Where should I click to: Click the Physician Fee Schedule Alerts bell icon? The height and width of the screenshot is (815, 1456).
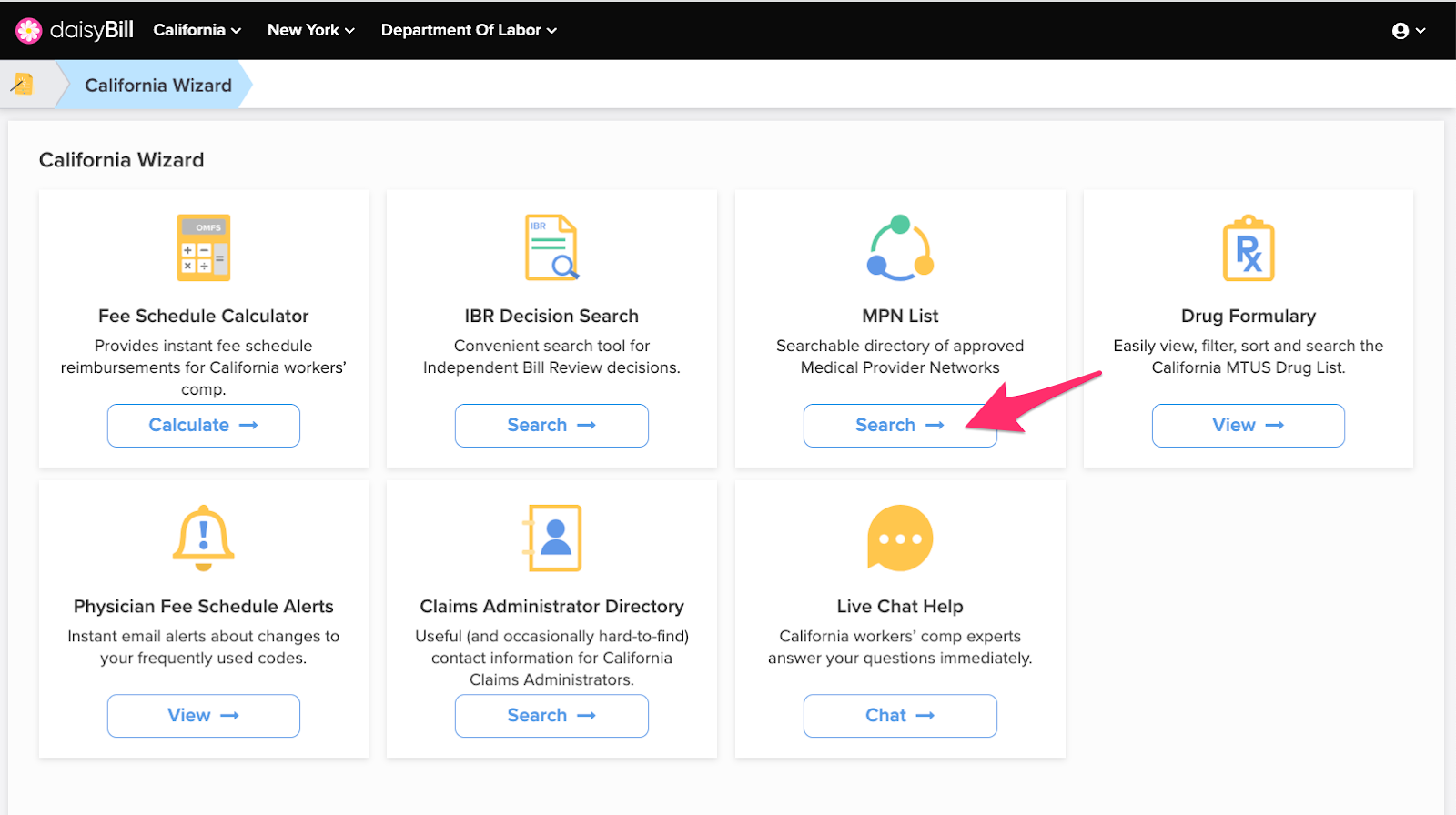[x=204, y=538]
